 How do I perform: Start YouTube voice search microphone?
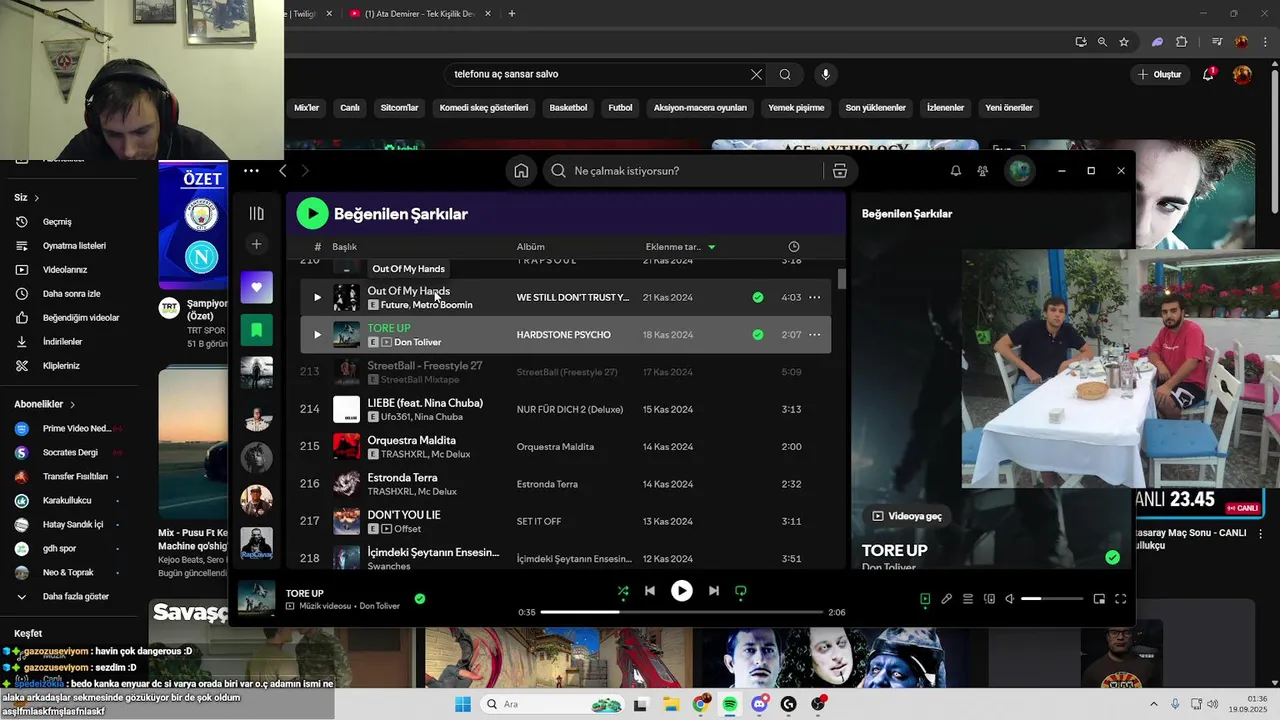point(825,74)
